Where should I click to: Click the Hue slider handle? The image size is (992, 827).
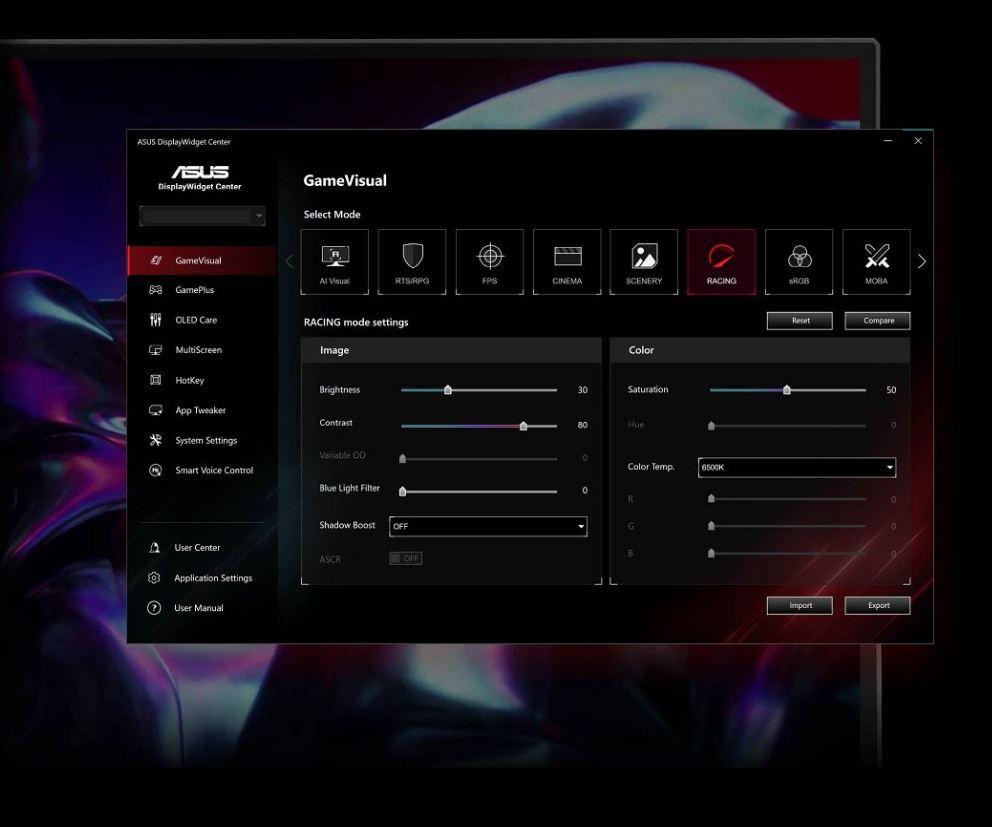711,426
